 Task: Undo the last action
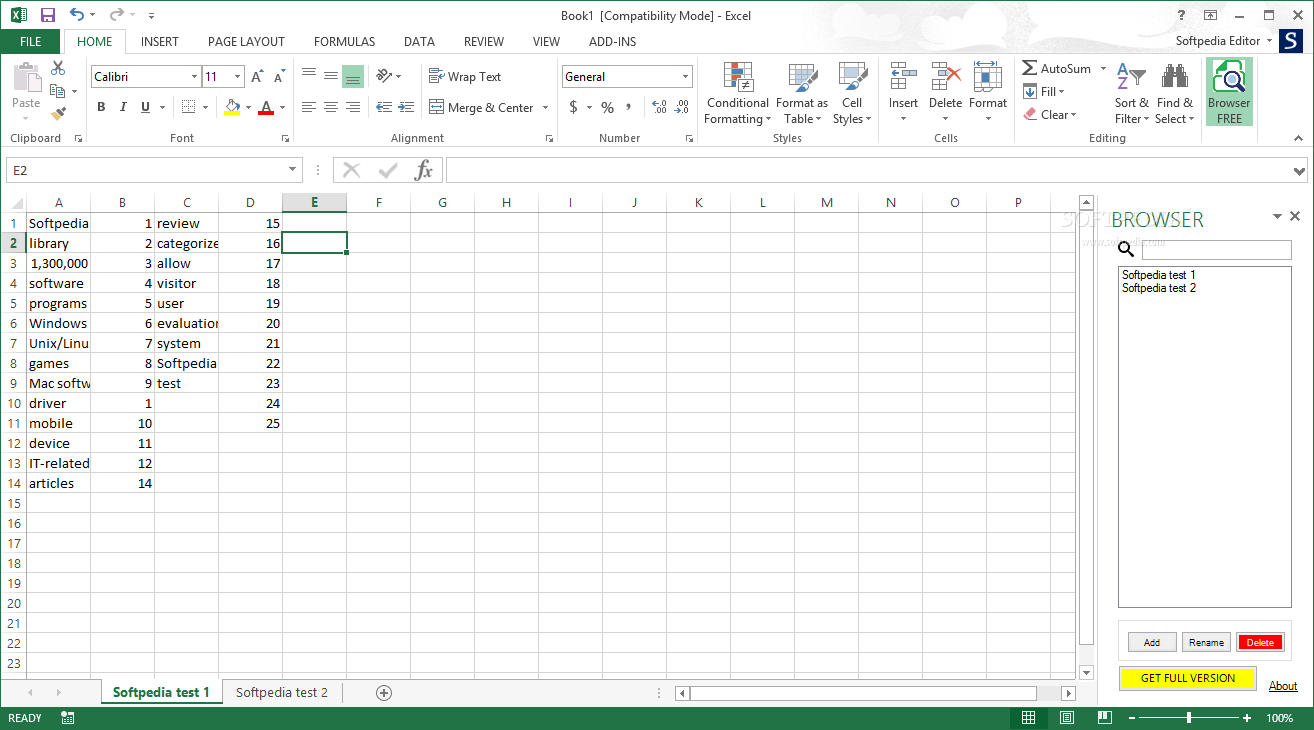(77, 15)
